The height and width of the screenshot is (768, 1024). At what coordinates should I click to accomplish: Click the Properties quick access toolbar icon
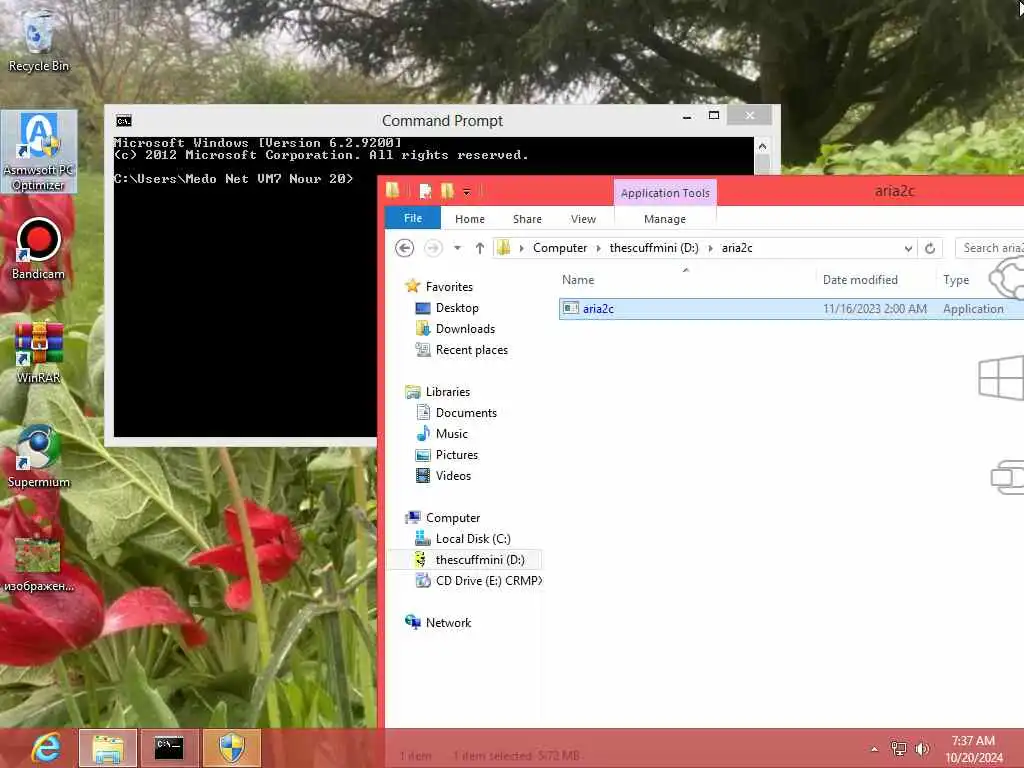(x=425, y=191)
